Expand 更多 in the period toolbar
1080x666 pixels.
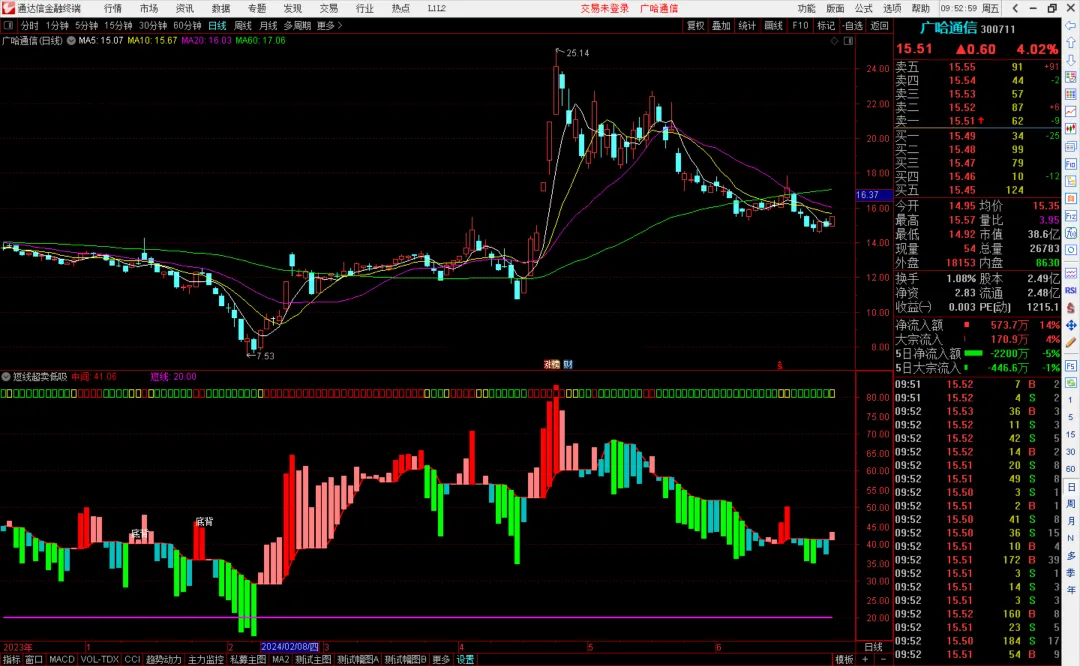pyautogui.click(x=329, y=25)
